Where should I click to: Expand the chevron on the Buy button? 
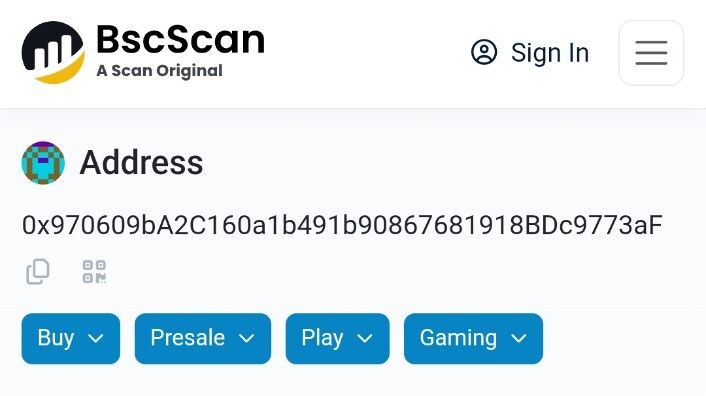[96, 338]
